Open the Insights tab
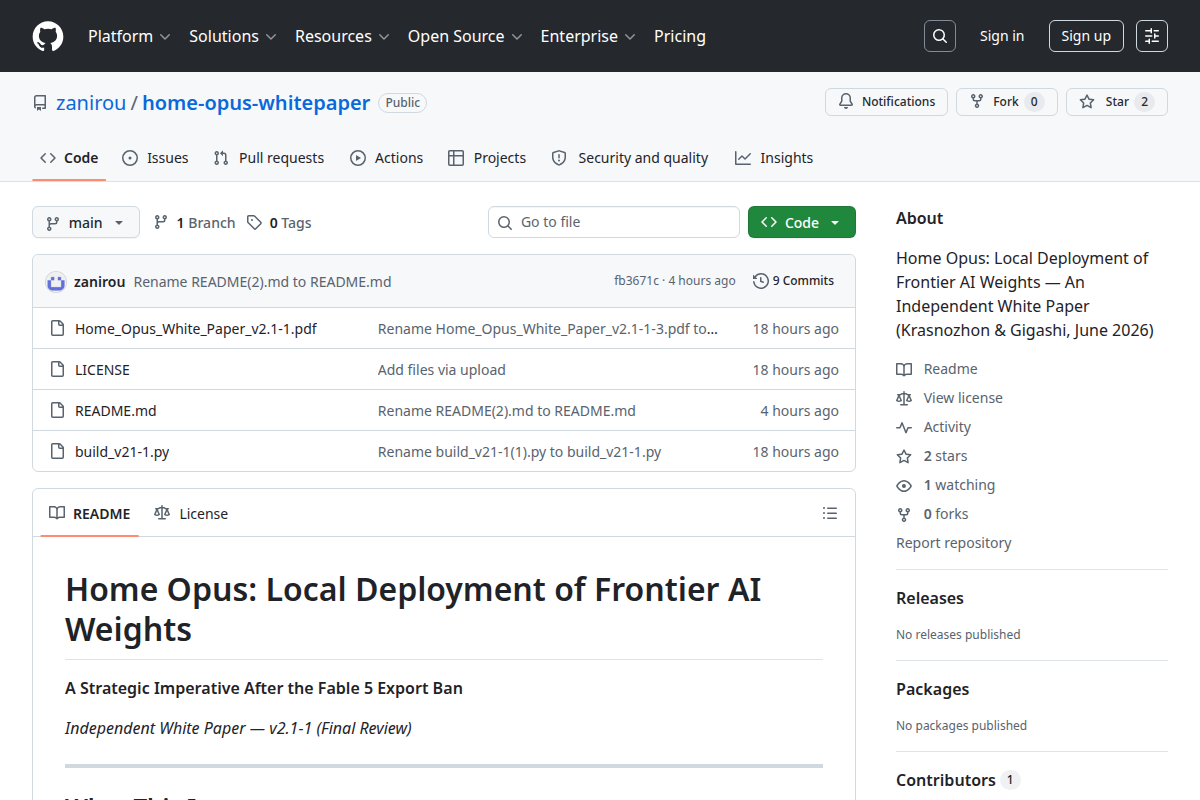The image size is (1200, 800). click(x=774, y=158)
